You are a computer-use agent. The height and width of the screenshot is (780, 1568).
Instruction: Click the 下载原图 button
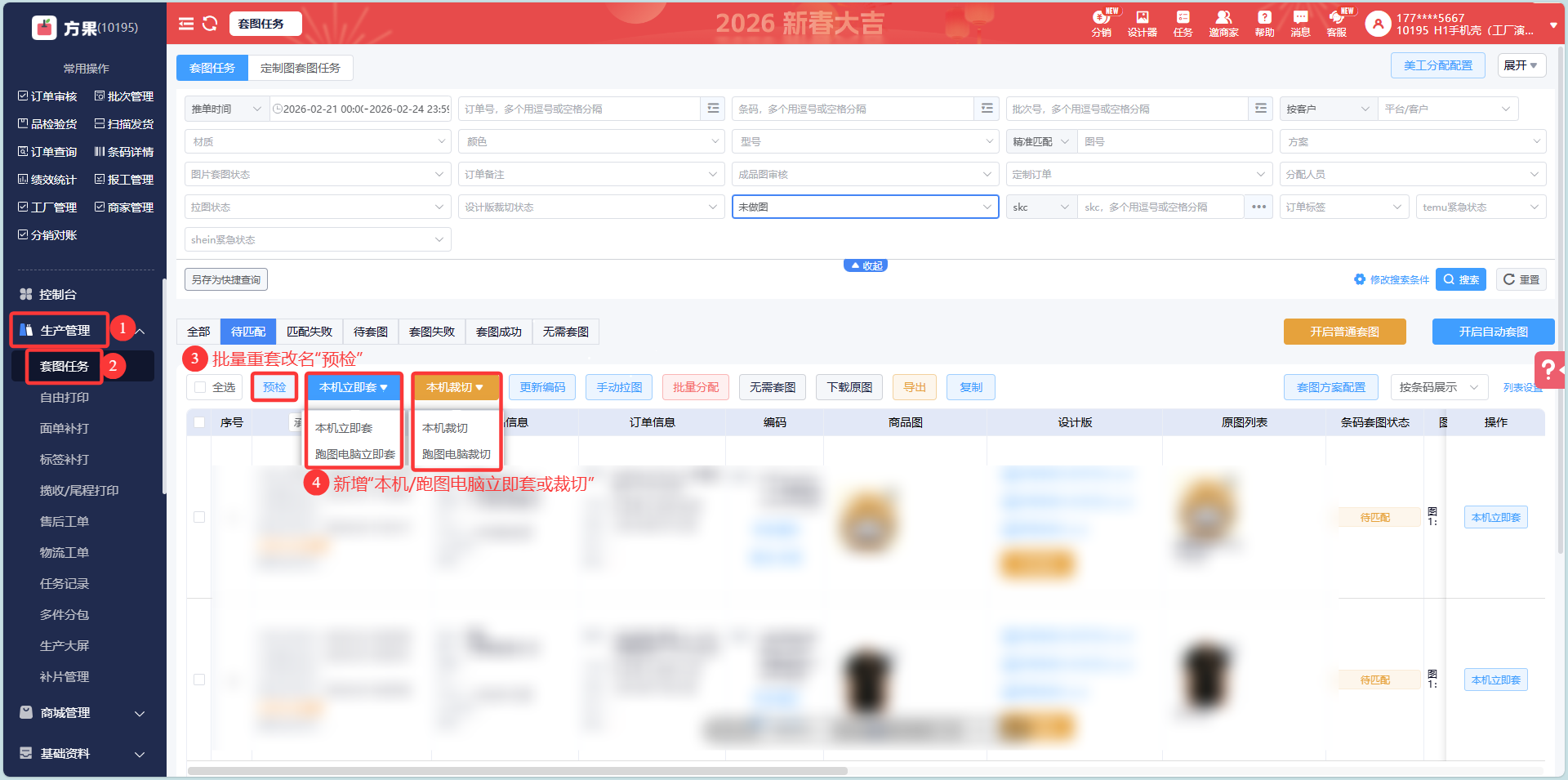coord(849,387)
